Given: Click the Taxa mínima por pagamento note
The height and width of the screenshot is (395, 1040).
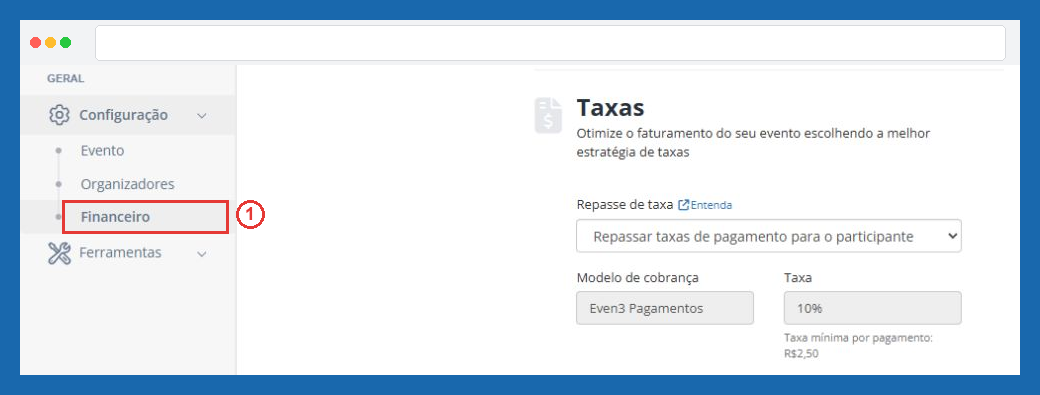Looking at the screenshot, I should pos(858,346).
